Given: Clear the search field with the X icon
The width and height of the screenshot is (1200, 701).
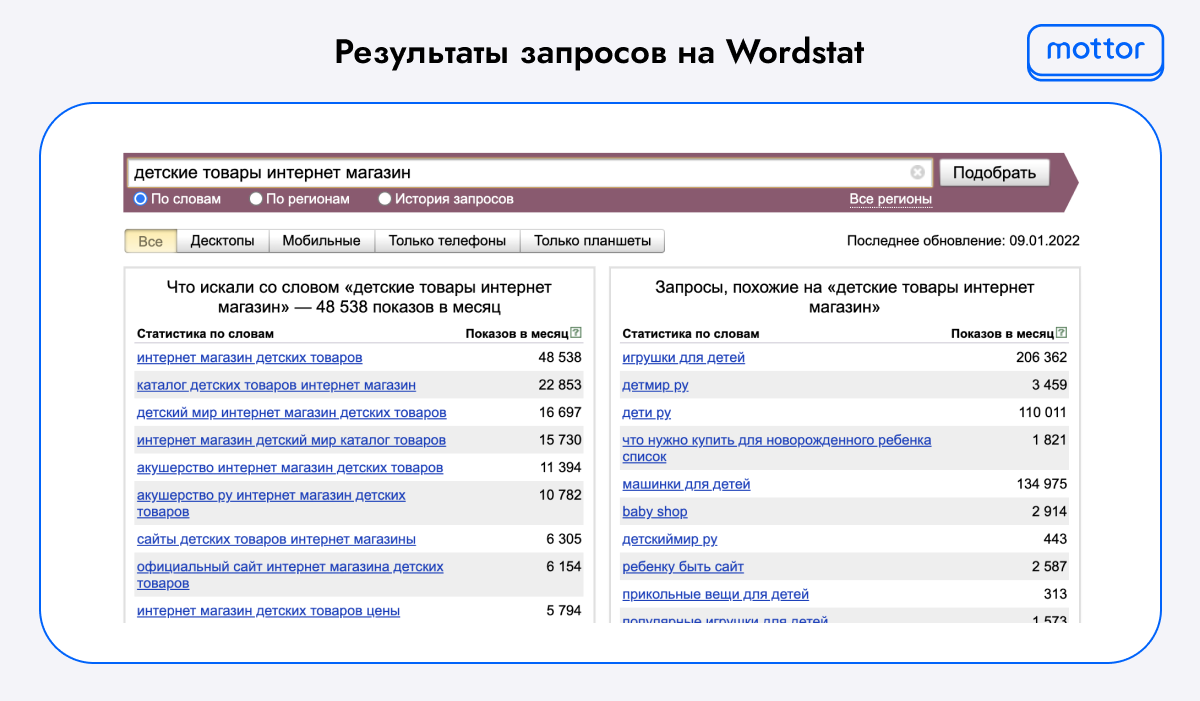Looking at the screenshot, I should [917, 172].
